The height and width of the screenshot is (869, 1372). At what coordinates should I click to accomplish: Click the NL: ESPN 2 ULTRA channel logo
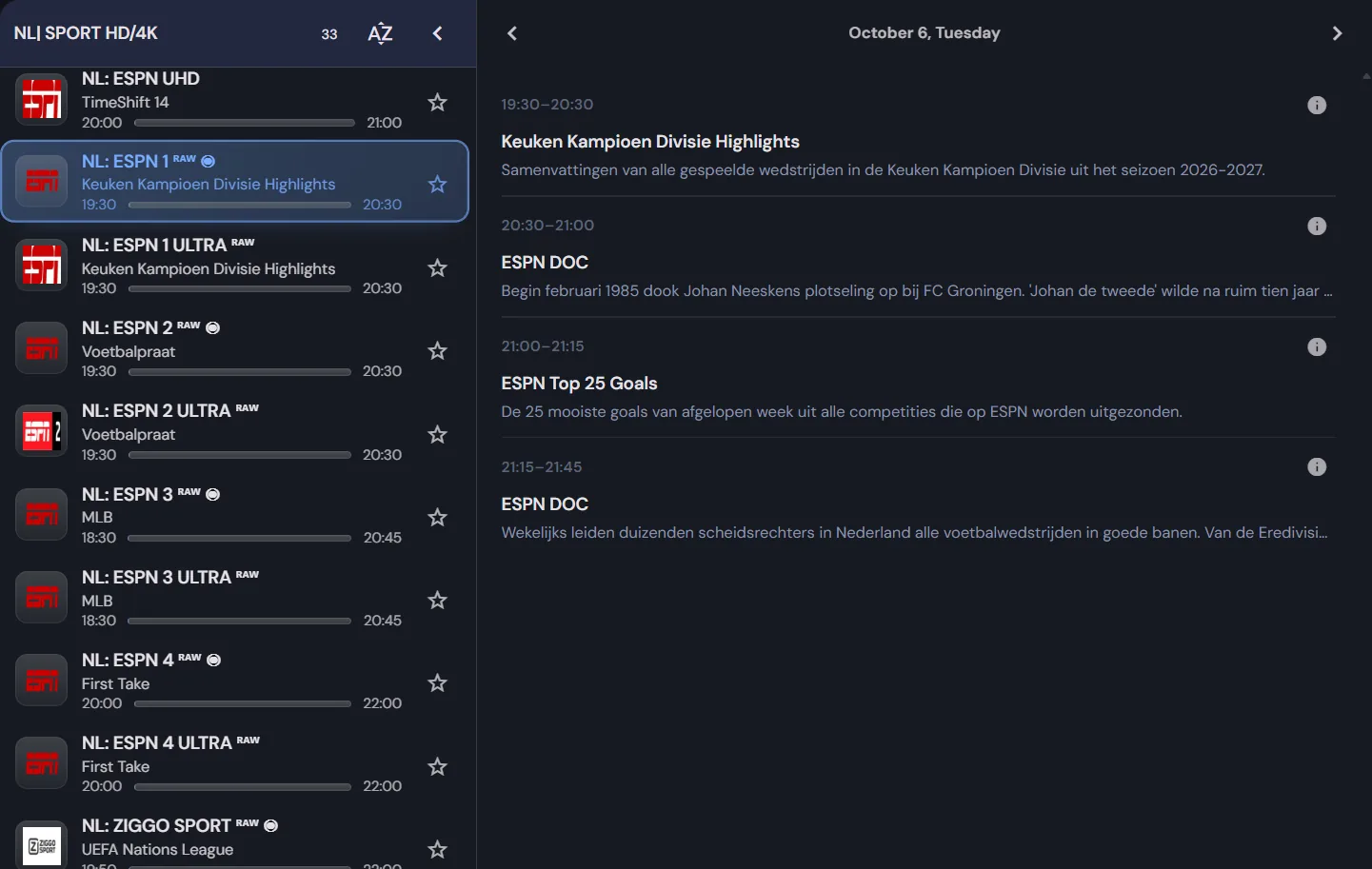[x=42, y=431]
